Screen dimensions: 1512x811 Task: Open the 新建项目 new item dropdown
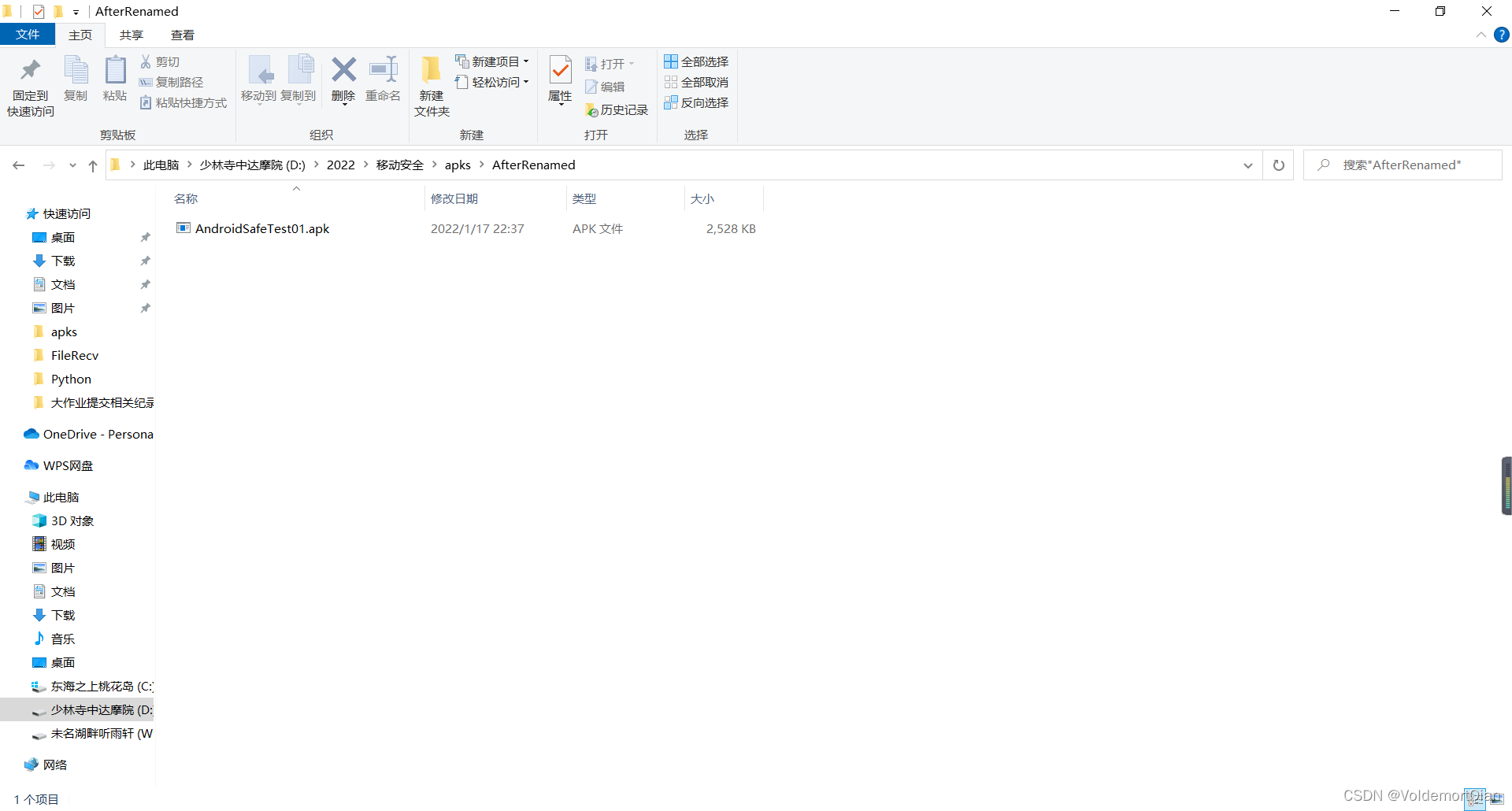coord(492,61)
